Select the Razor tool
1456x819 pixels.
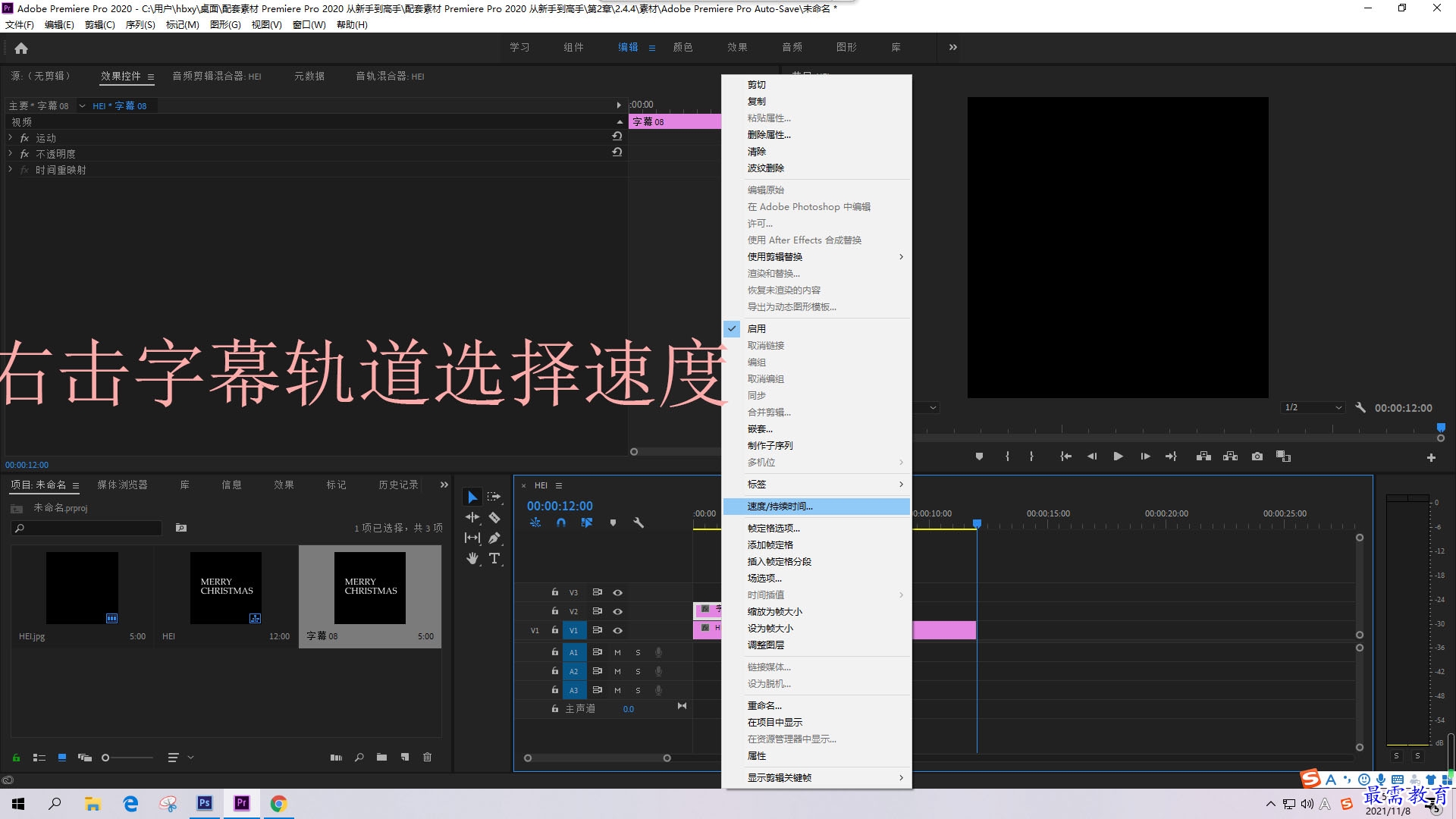coord(494,517)
